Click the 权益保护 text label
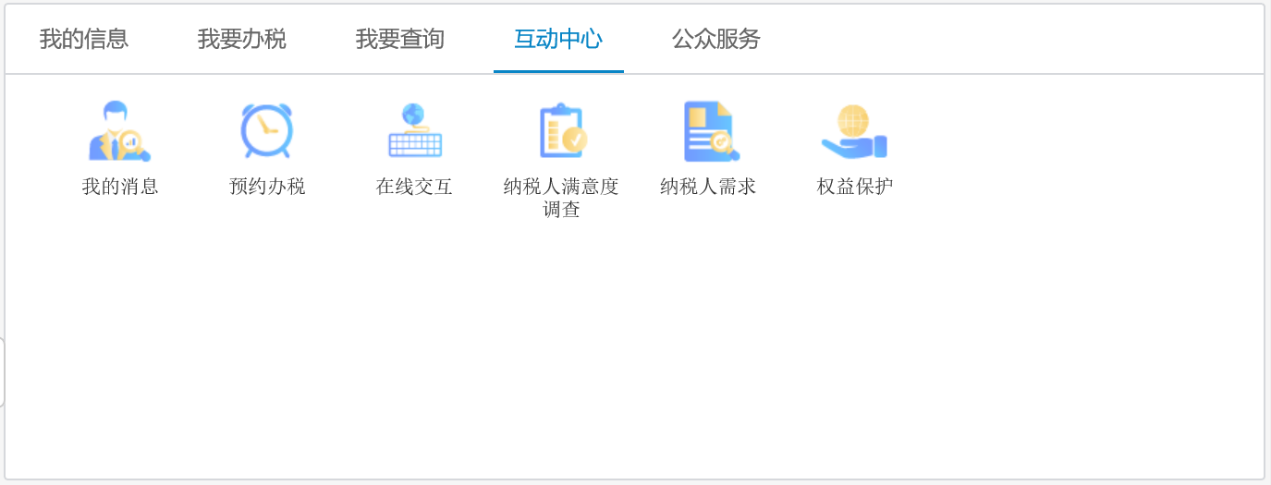1271x485 pixels. [x=855, y=187]
